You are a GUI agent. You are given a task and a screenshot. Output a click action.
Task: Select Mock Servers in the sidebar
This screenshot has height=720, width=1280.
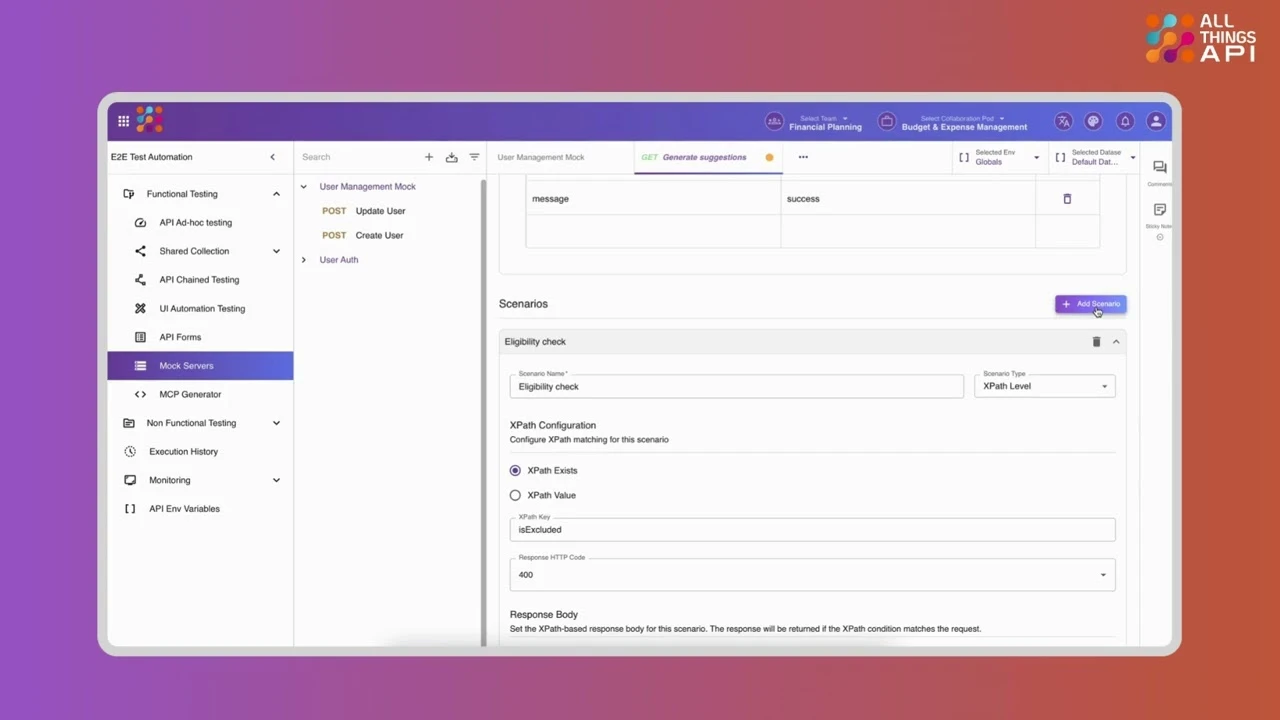[x=186, y=365]
